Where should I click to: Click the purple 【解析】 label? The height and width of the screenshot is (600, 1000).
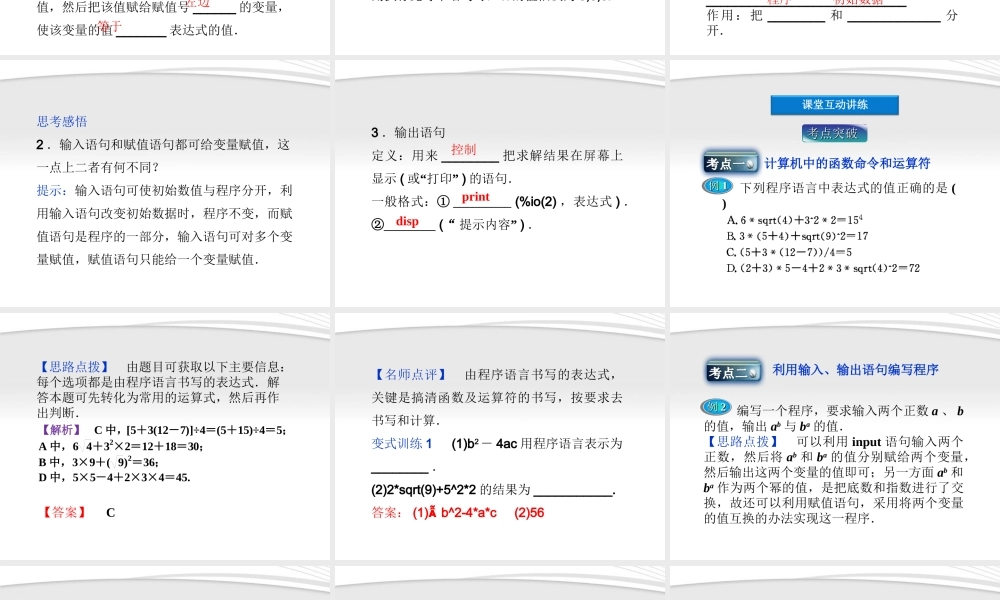(x=61, y=430)
